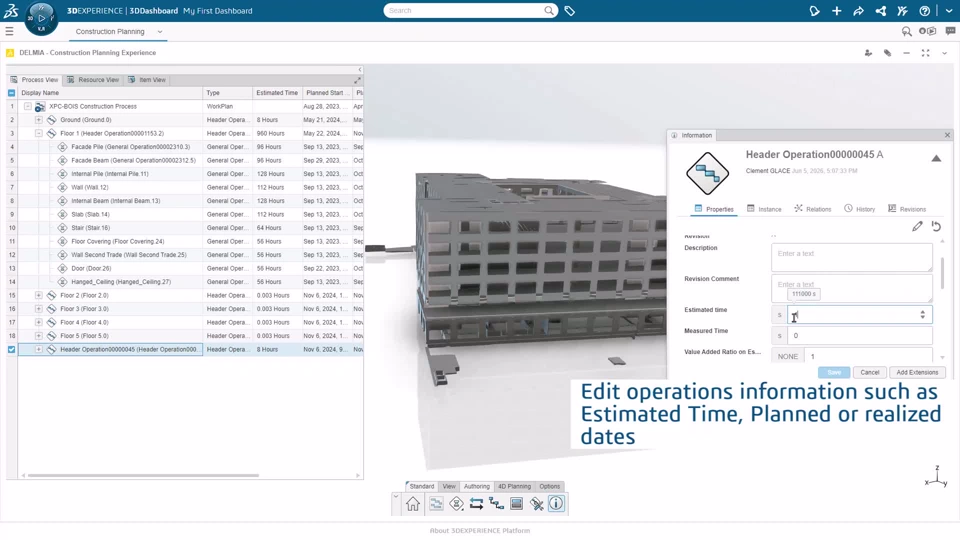Viewport: 960px width, 540px height.
Task: Click the search magnifier icon
Action: (549, 10)
